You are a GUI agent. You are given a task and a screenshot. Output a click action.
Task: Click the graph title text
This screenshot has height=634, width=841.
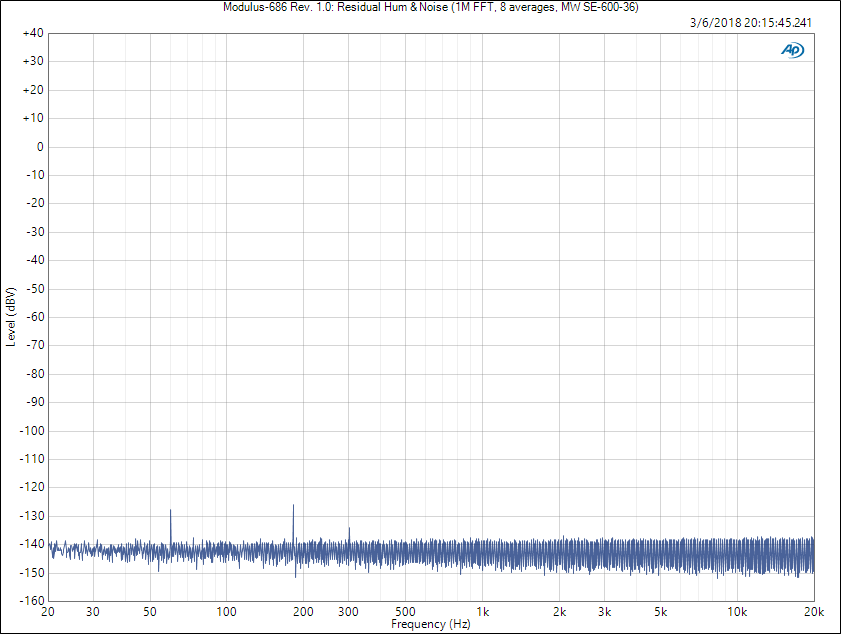(431, 7)
